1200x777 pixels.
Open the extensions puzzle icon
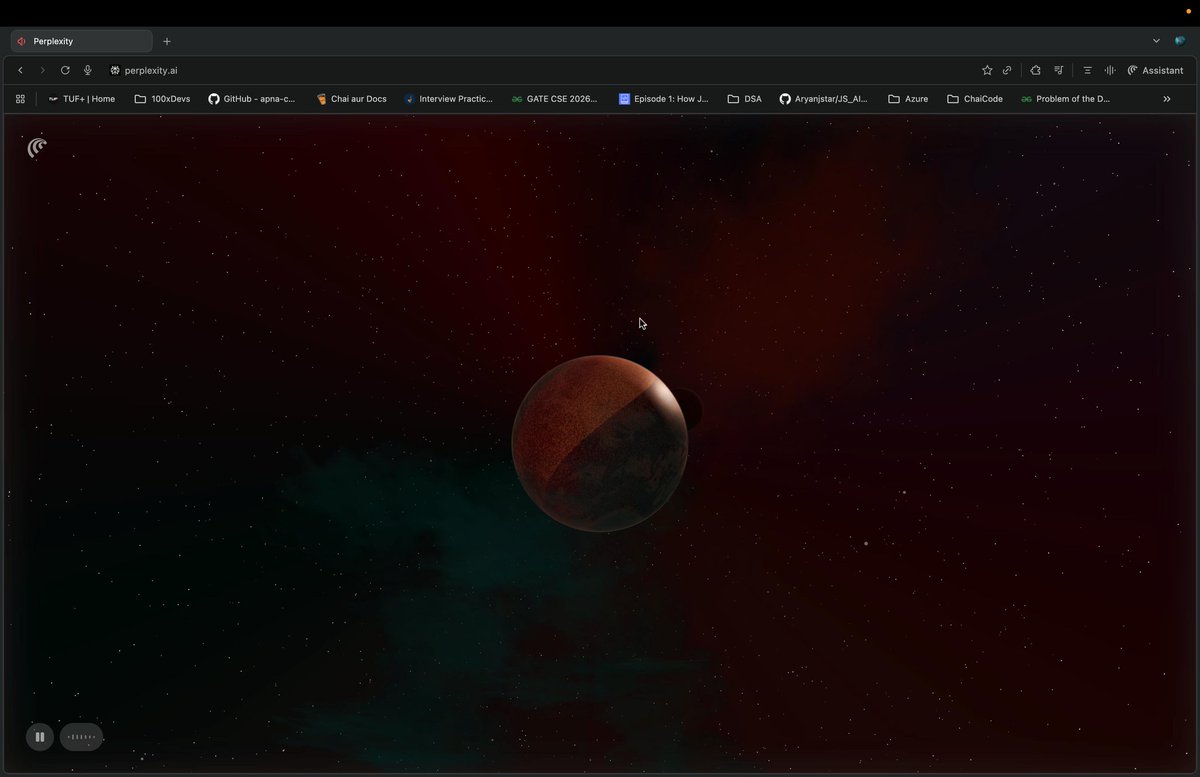[1035, 71]
